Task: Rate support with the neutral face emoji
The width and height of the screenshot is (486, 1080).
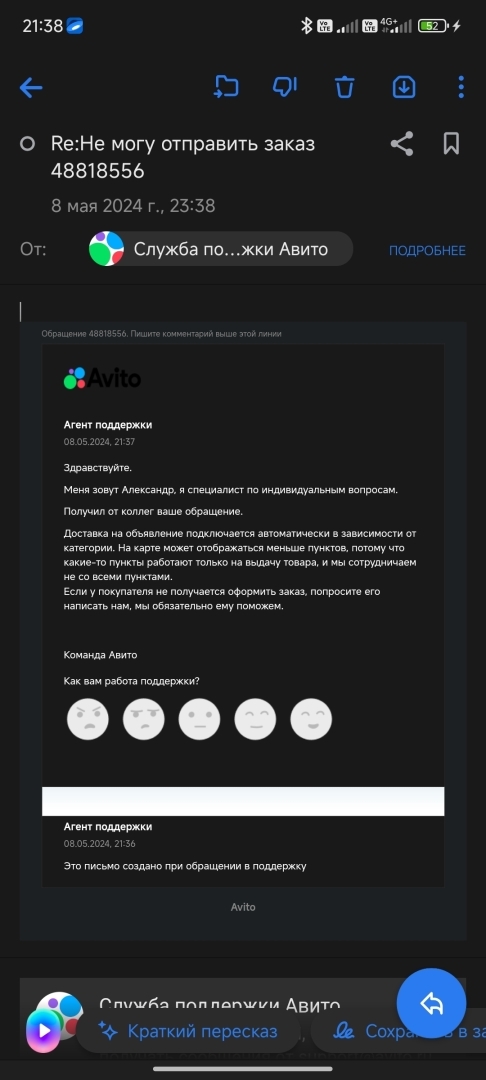Action: pos(199,719)
